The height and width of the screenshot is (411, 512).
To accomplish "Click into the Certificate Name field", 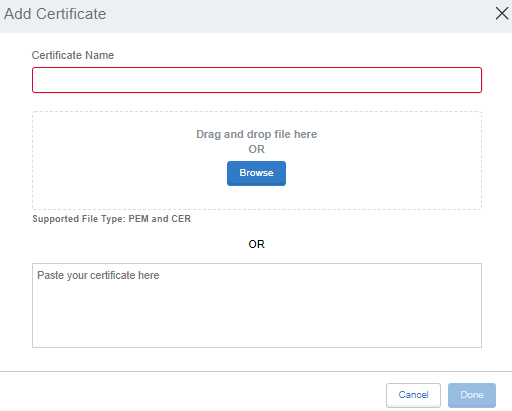I will click(x=257, y=80).
